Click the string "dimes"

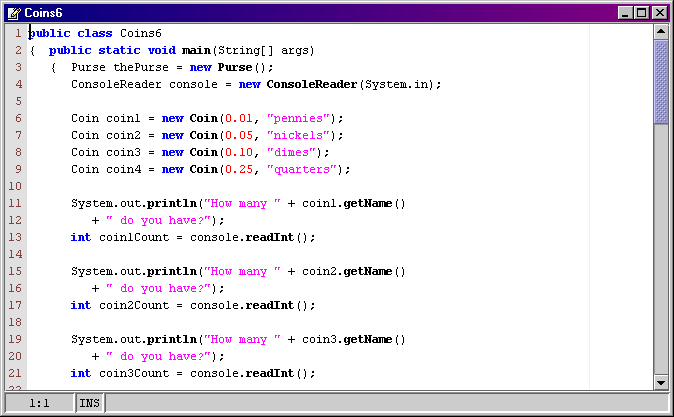coord(291,152)
